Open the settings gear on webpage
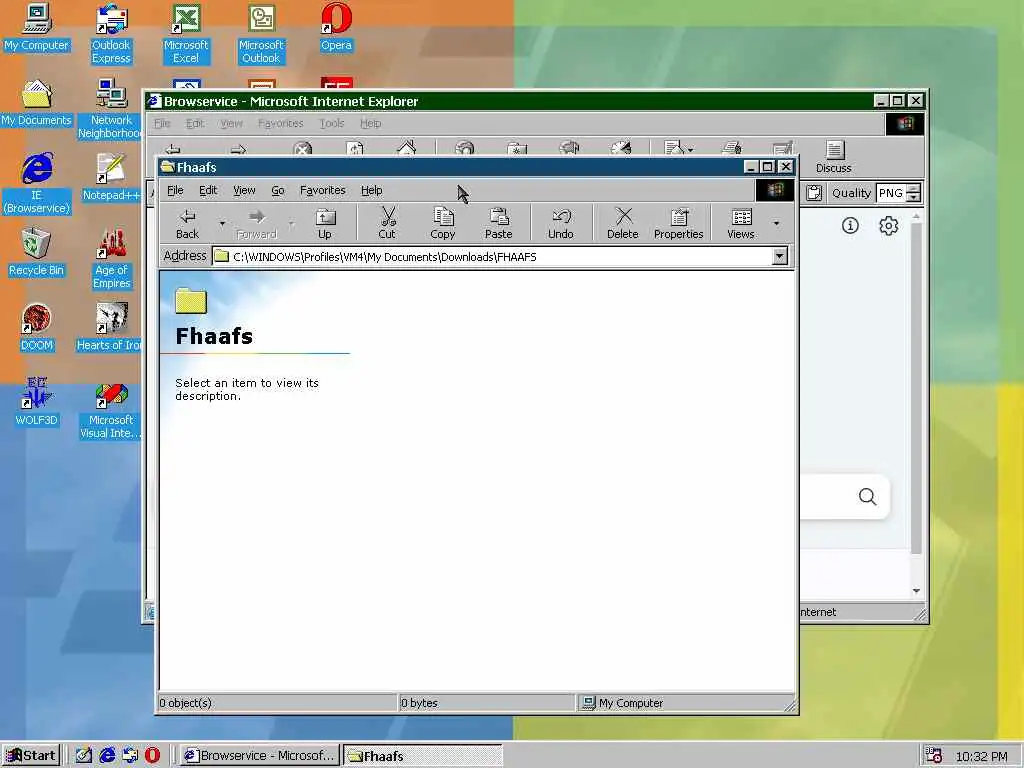The image size is (1024, 768). pos(888,226)
